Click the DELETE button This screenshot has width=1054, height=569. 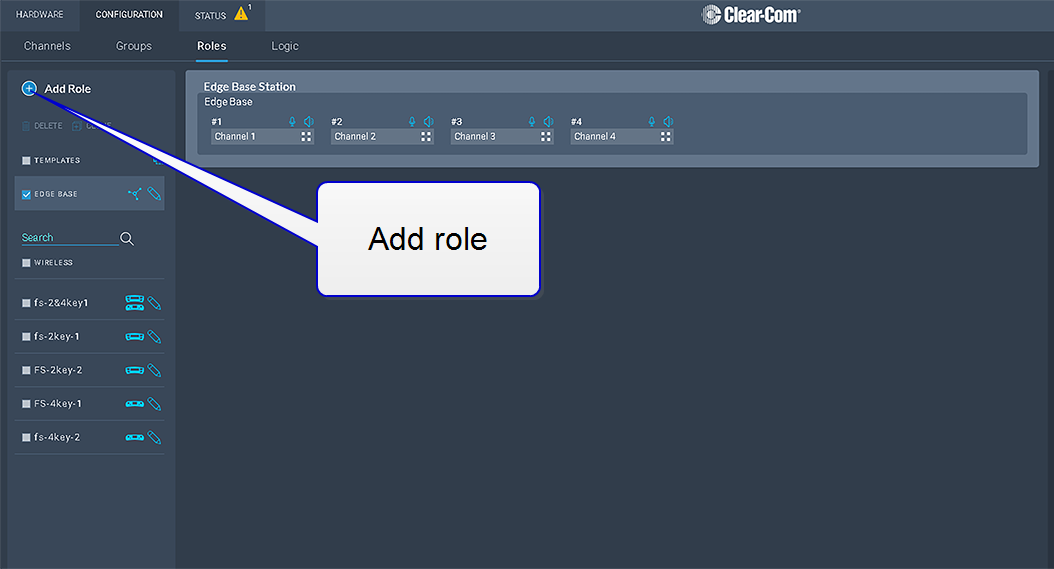[x=42, y=126]
